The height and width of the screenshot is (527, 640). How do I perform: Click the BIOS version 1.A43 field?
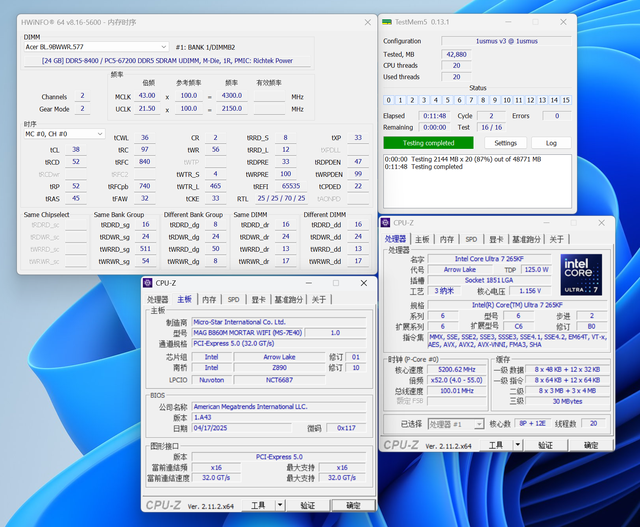[x=279, y=417]
